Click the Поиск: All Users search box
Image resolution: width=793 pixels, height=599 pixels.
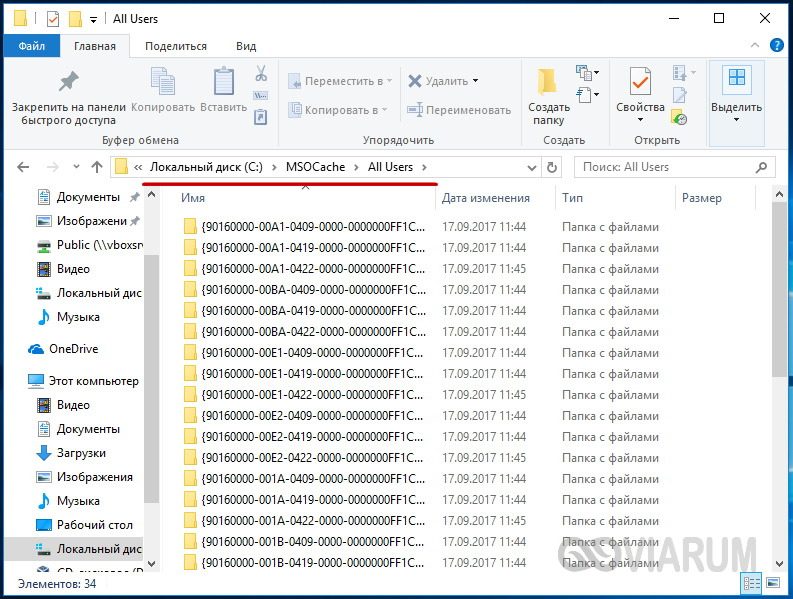coord(674,167)
